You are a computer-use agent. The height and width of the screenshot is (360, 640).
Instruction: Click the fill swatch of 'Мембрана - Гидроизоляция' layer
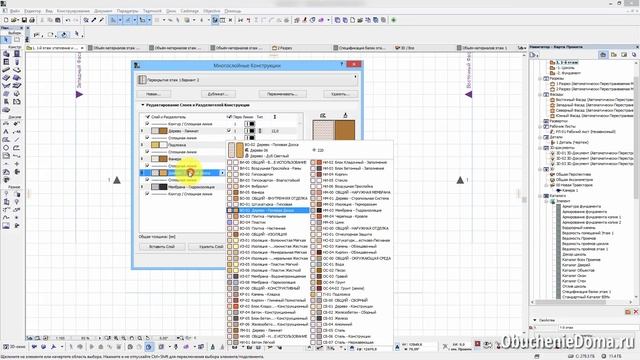pyautogui.click(x=159, y=187)
